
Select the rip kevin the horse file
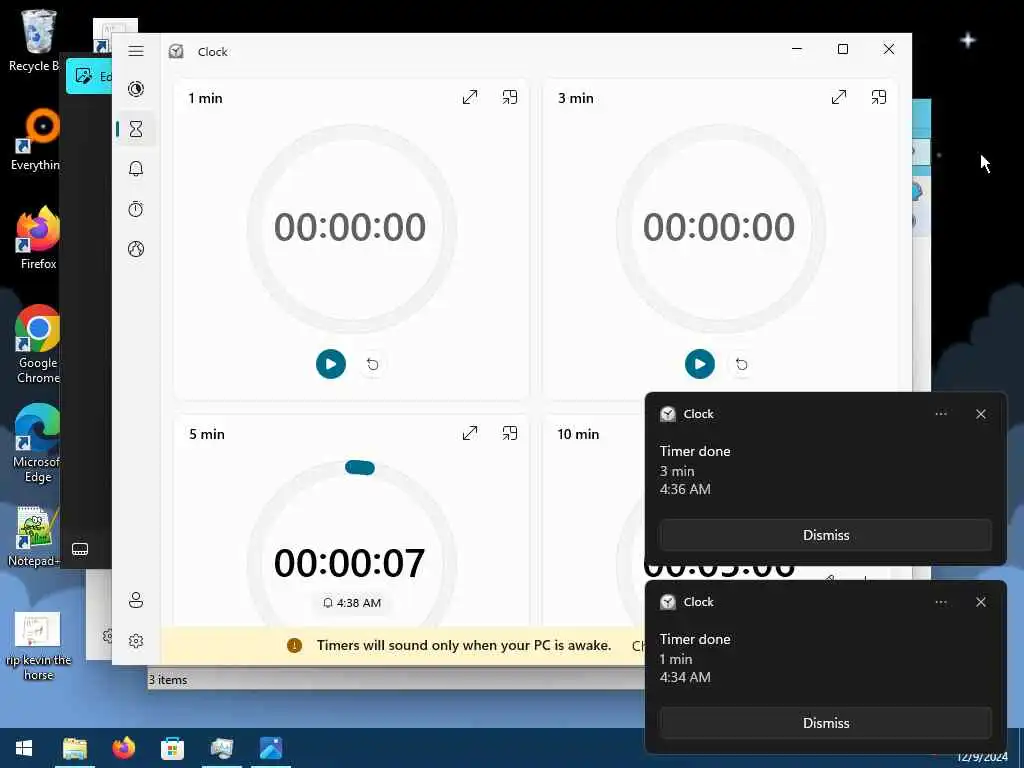pyautogui.click(x=38, y=647)
